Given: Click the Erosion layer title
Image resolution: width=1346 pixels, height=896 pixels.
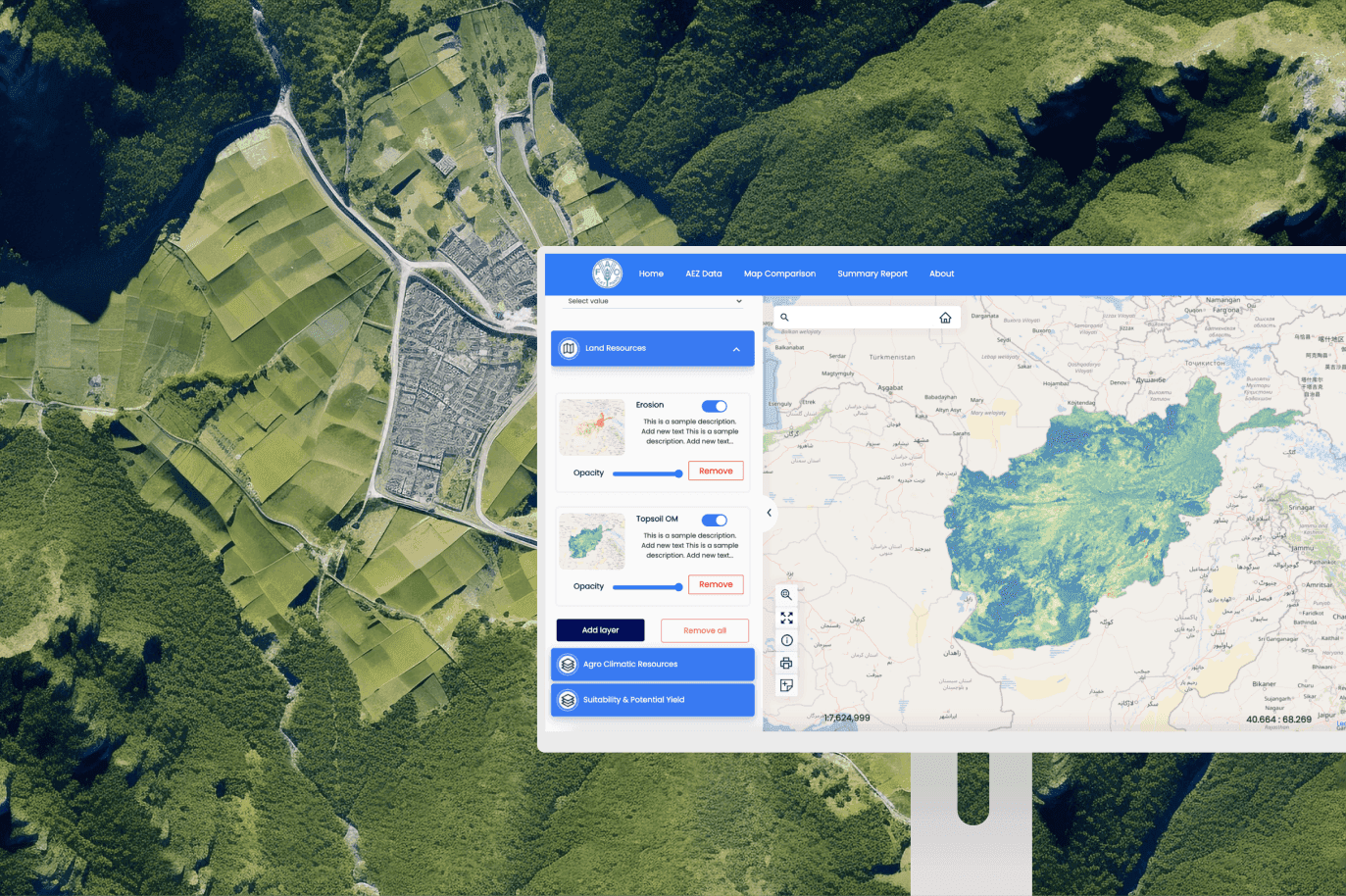Looking at the screenshot, I should tap(650, 405).
